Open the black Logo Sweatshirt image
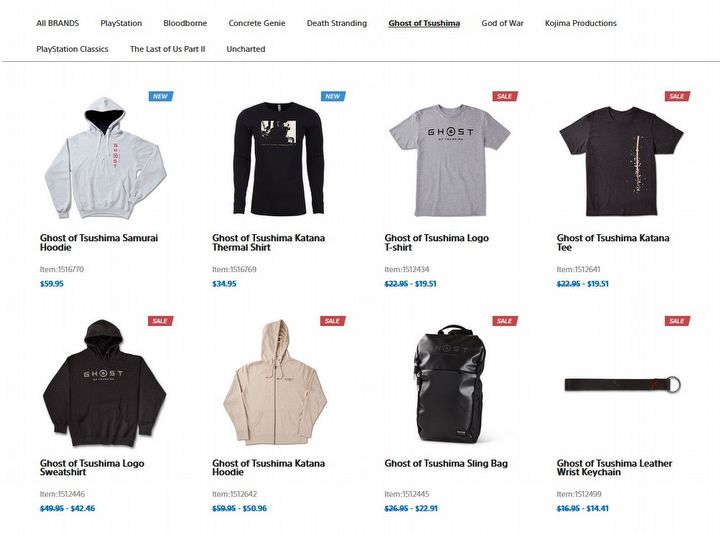Image resolution: width=720 pixels, height=534 pixels. pos(104,383)
